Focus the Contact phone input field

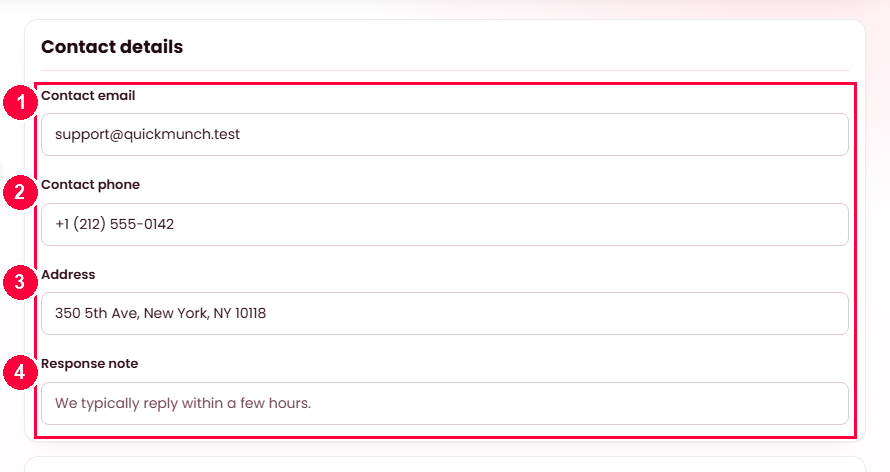[x=445, y=224]
